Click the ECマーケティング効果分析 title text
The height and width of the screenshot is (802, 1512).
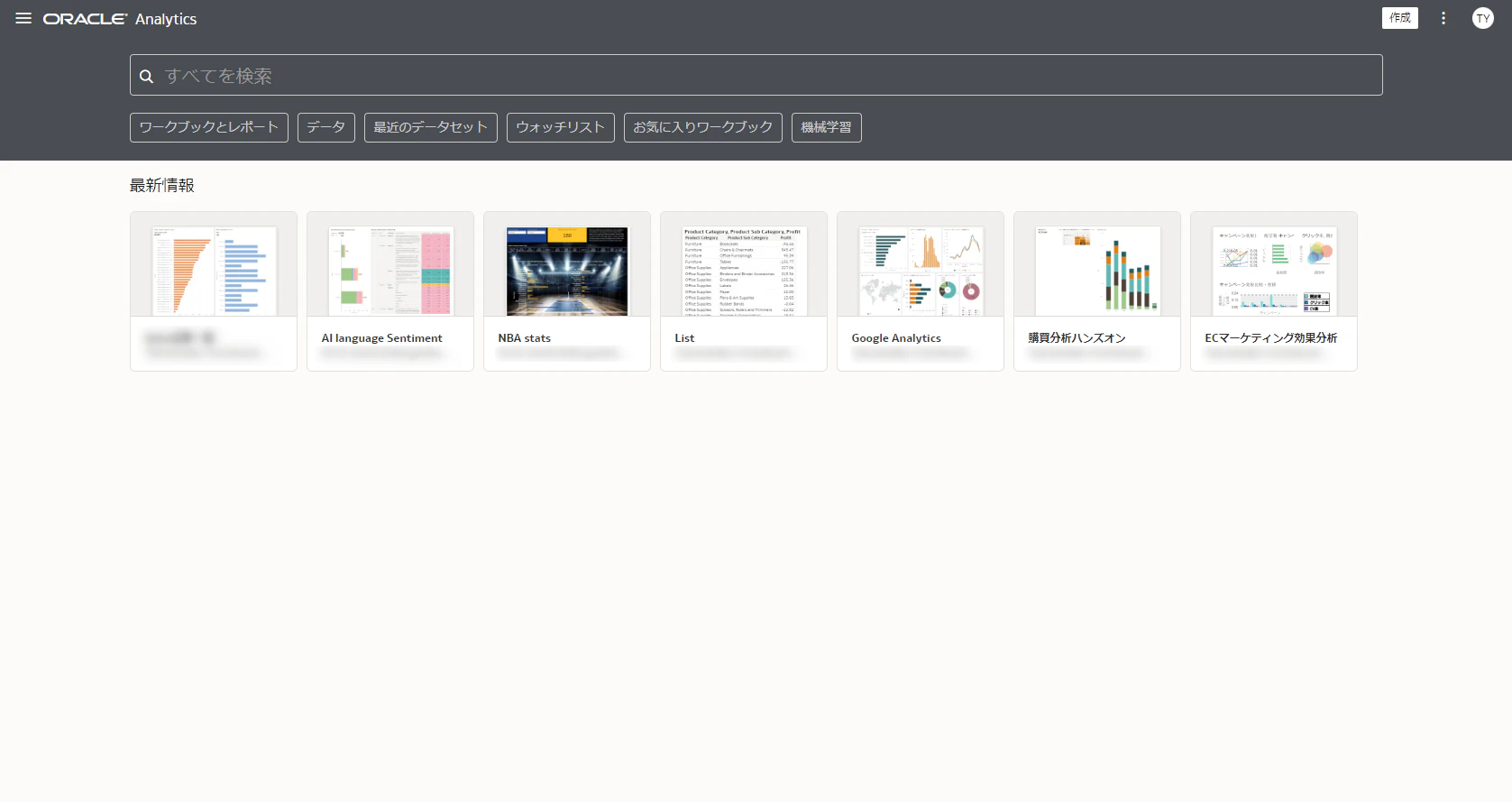(x=1271, y=338)
